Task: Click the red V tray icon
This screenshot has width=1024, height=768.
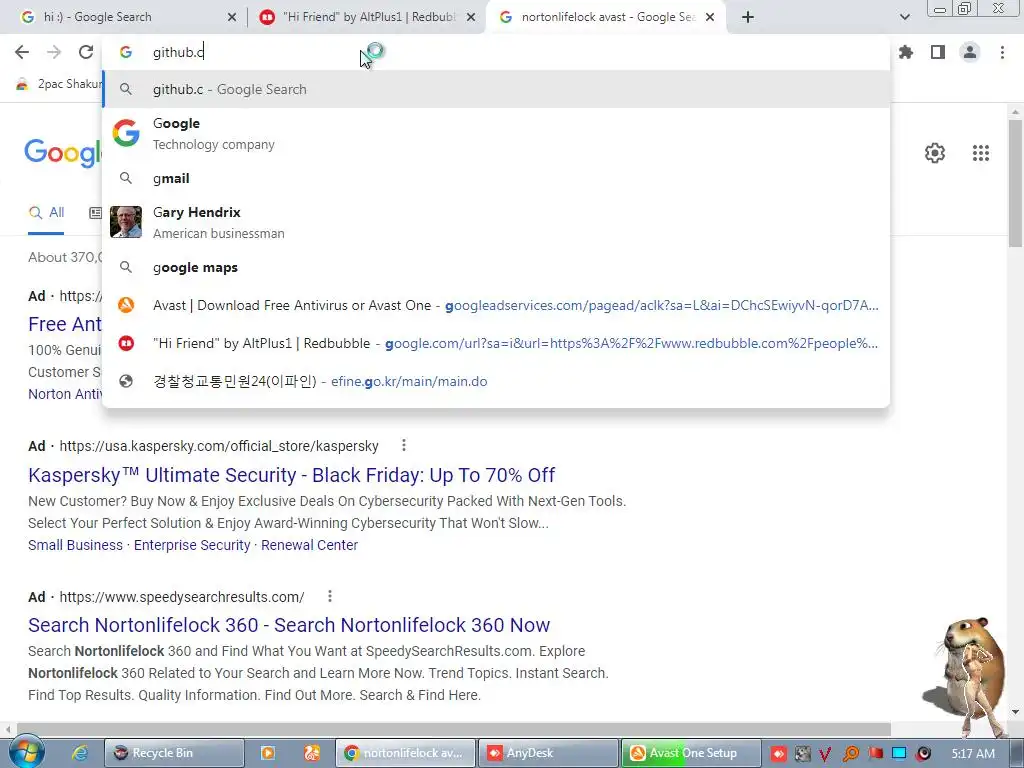Action: coord(825,754)
